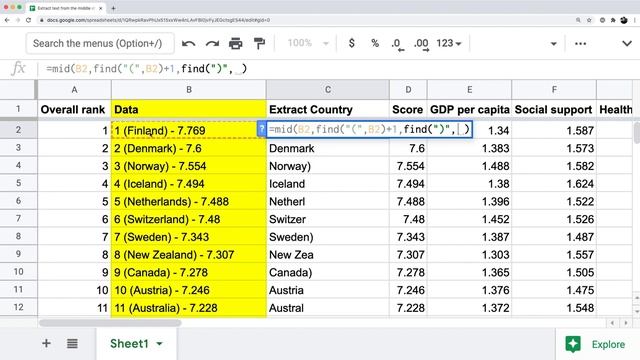Click the 'Extract Country' header cell
640x360 pixels.
point(328,109)
